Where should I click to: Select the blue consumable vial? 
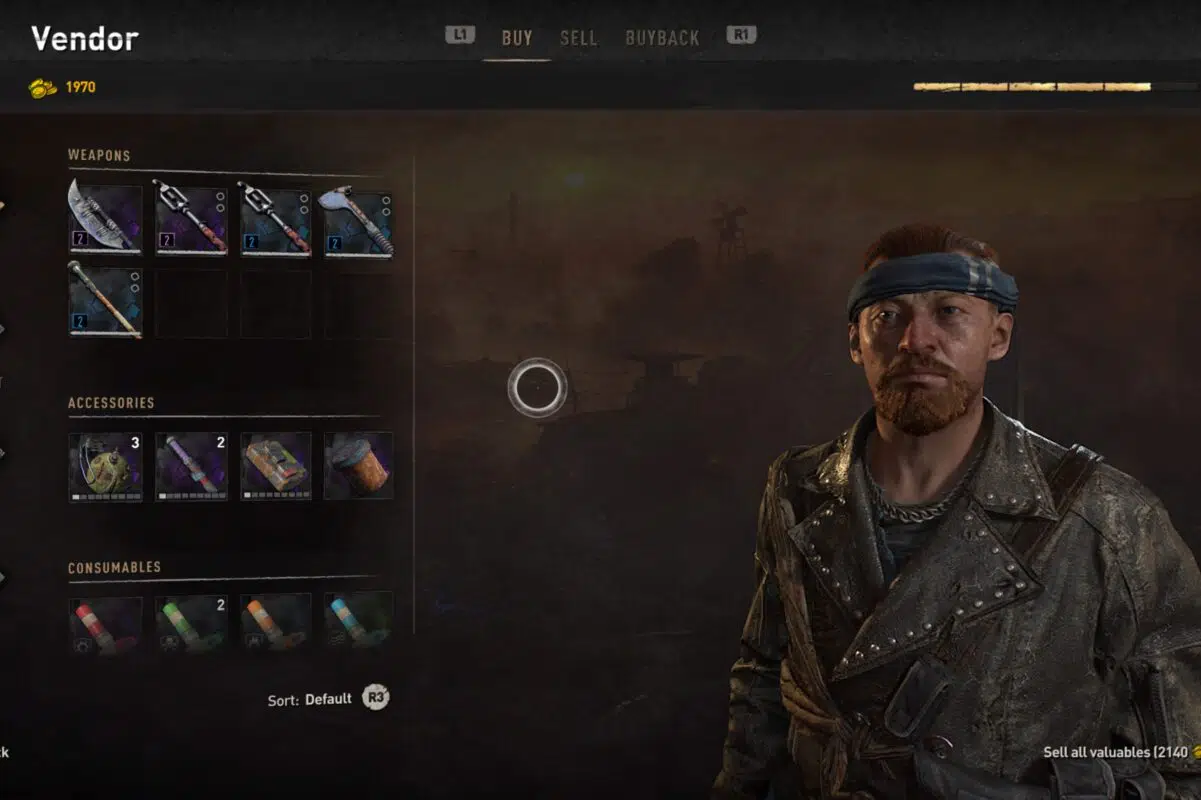tap(357, 625)
